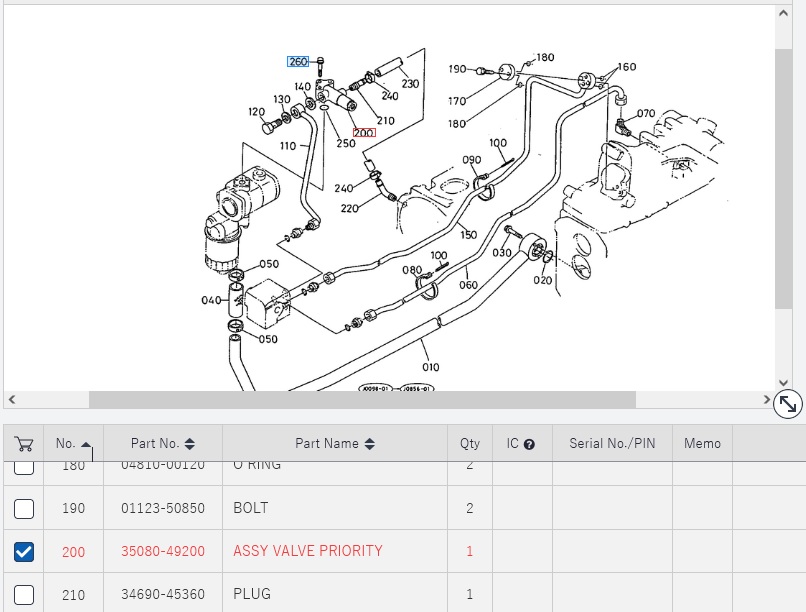Click the diagram scroll up arrow
806x612 pixels.
tap(784, 14)
